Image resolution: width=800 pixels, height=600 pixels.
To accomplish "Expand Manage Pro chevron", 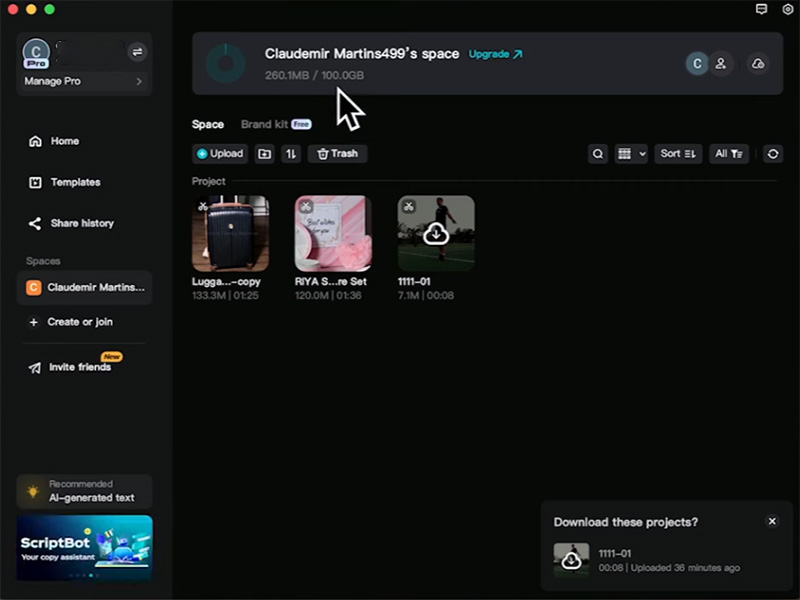I will (x=138, y=81).
